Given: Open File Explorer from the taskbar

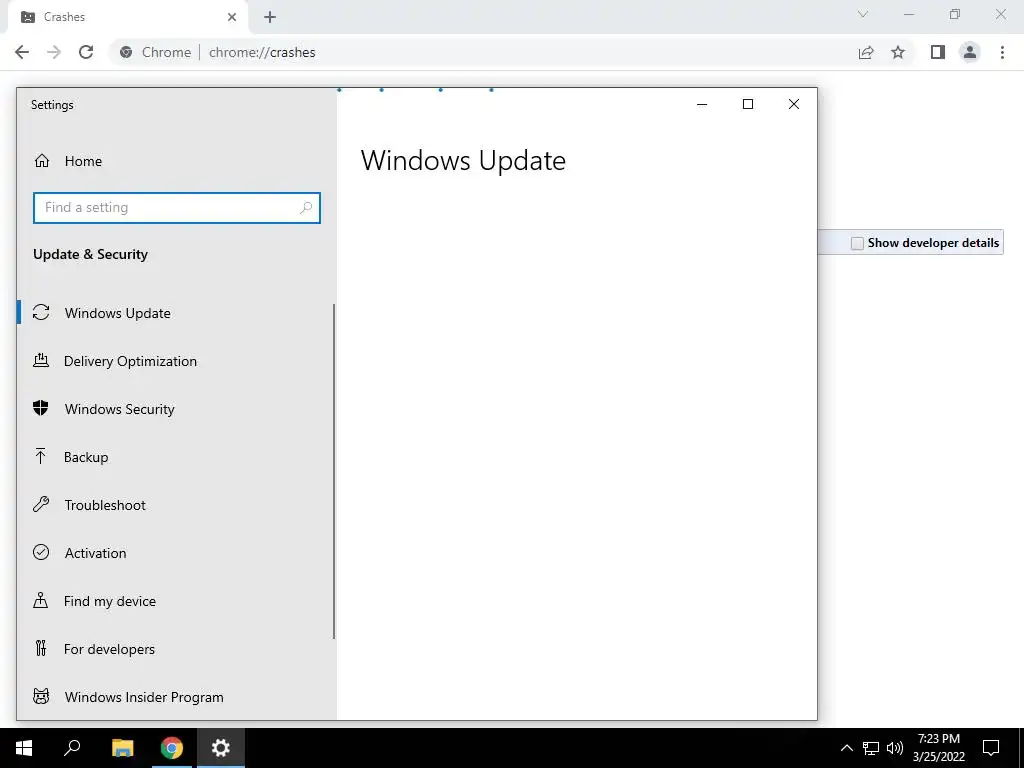Looking at the screenshot, I should 122,748.
